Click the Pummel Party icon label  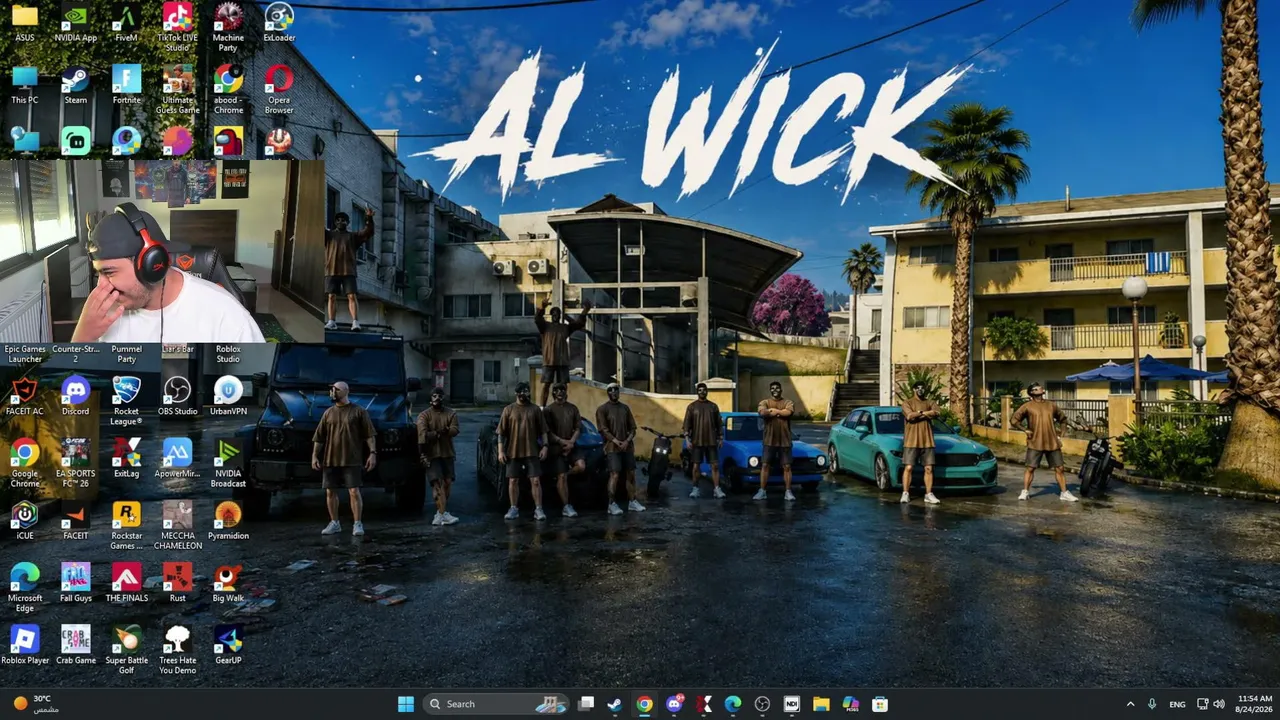(126, 354)
